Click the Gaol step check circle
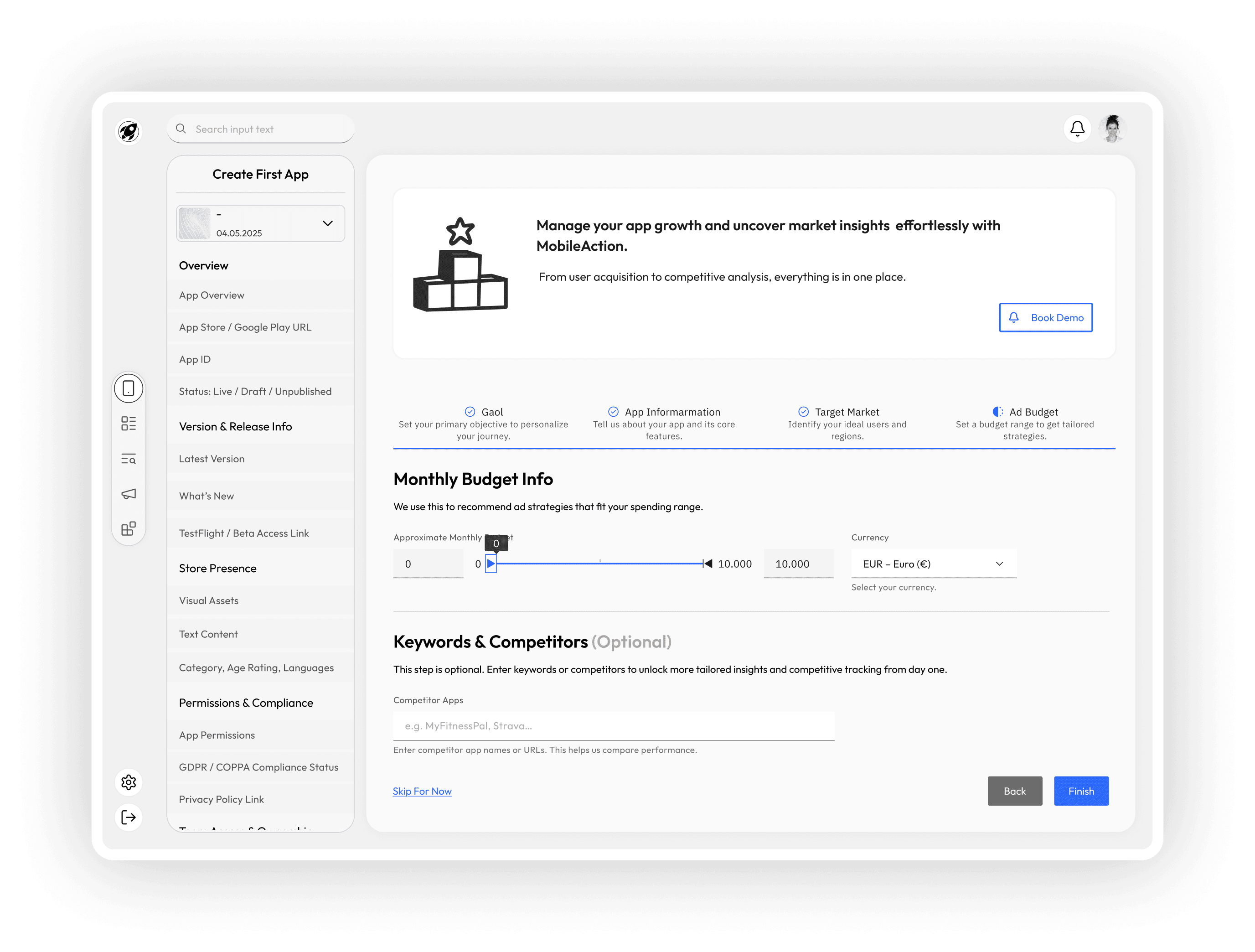Viewport: 1255px width, 952px height. [x=470, y=412]
